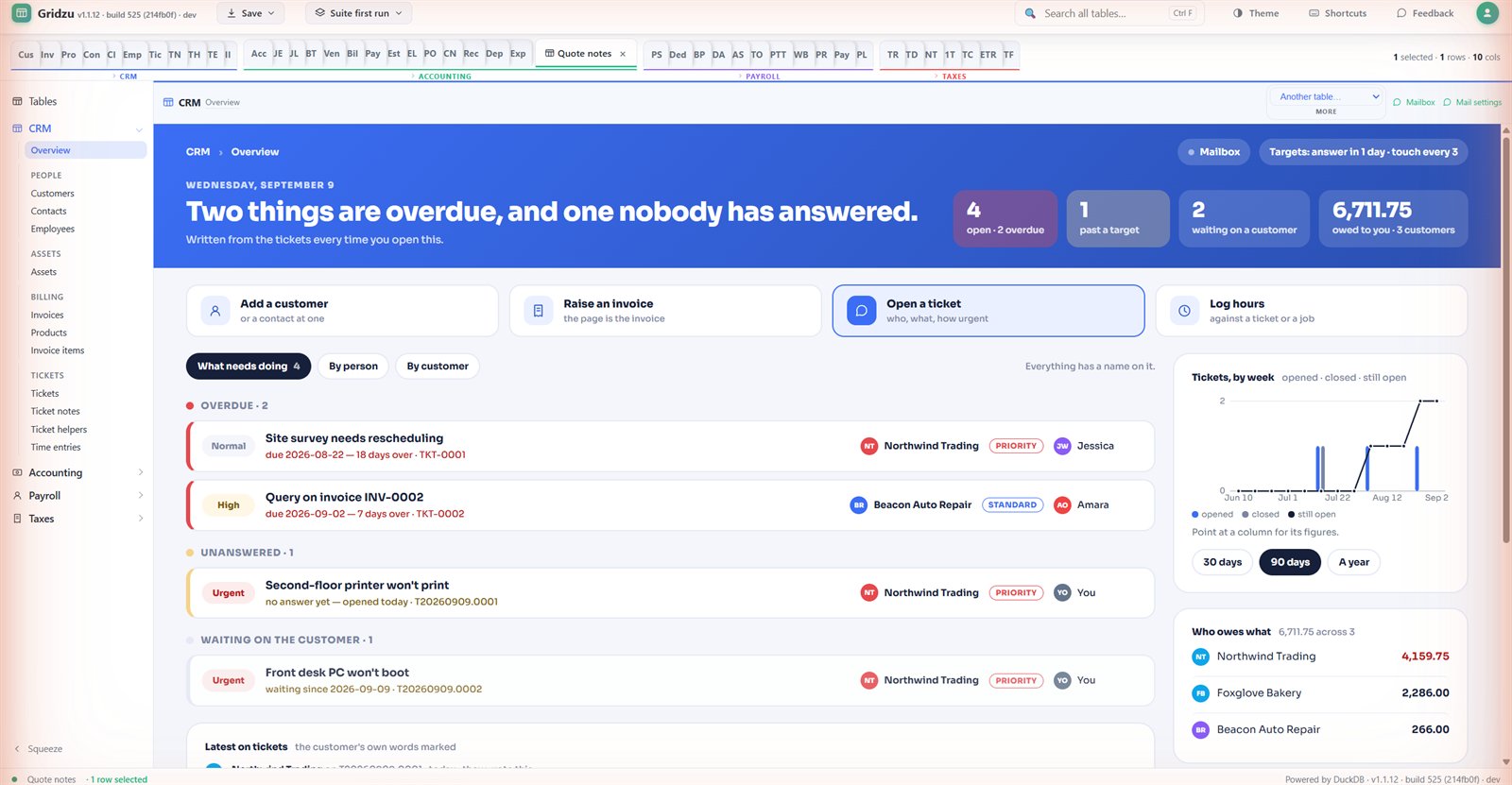Open the Customers sidebar item
Image resolution: width=1512 pixels, height=785 pixels.
[53, 194]
